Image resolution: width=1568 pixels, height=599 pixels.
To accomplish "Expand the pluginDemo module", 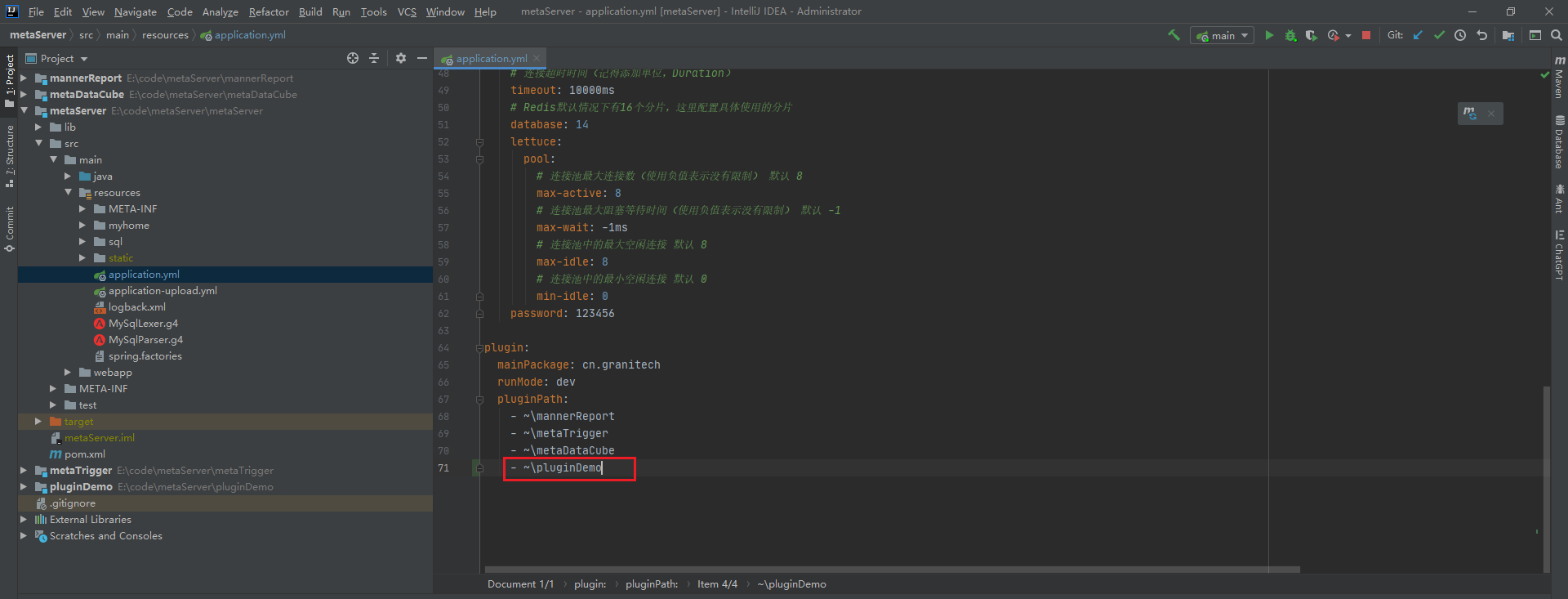I will 24,487.
